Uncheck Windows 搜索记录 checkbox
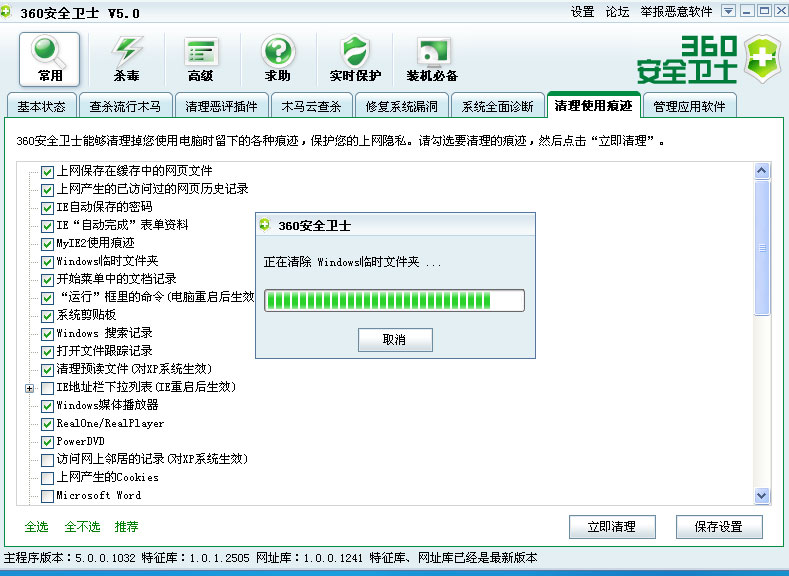Screen dimensions: 789x576 (47, 334)
